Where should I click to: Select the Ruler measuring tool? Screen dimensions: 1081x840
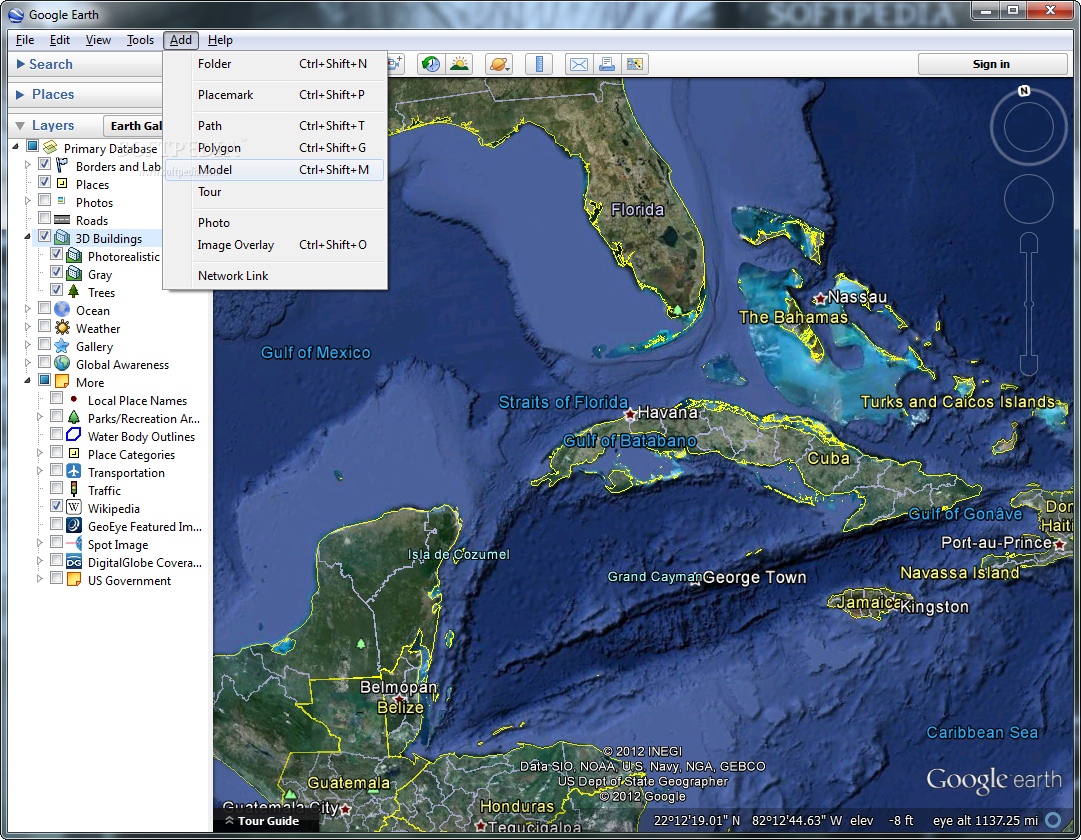pyautogui.click(x=539, y=64)
